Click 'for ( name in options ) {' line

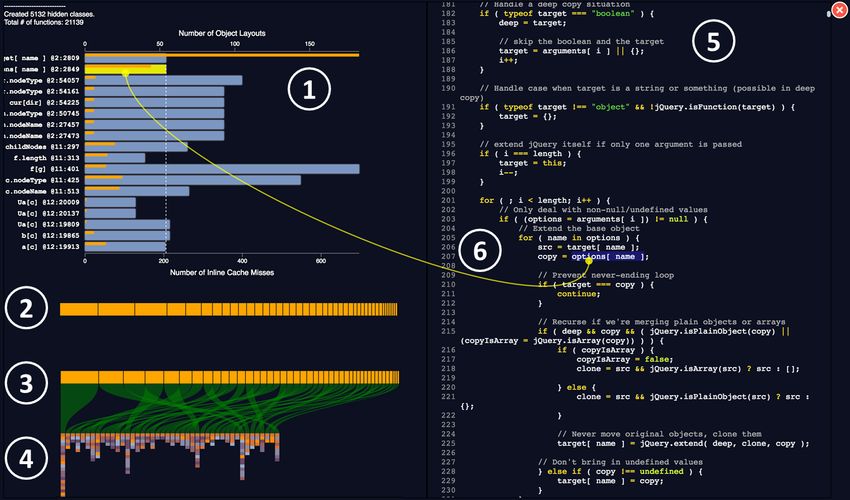(579, 238)
